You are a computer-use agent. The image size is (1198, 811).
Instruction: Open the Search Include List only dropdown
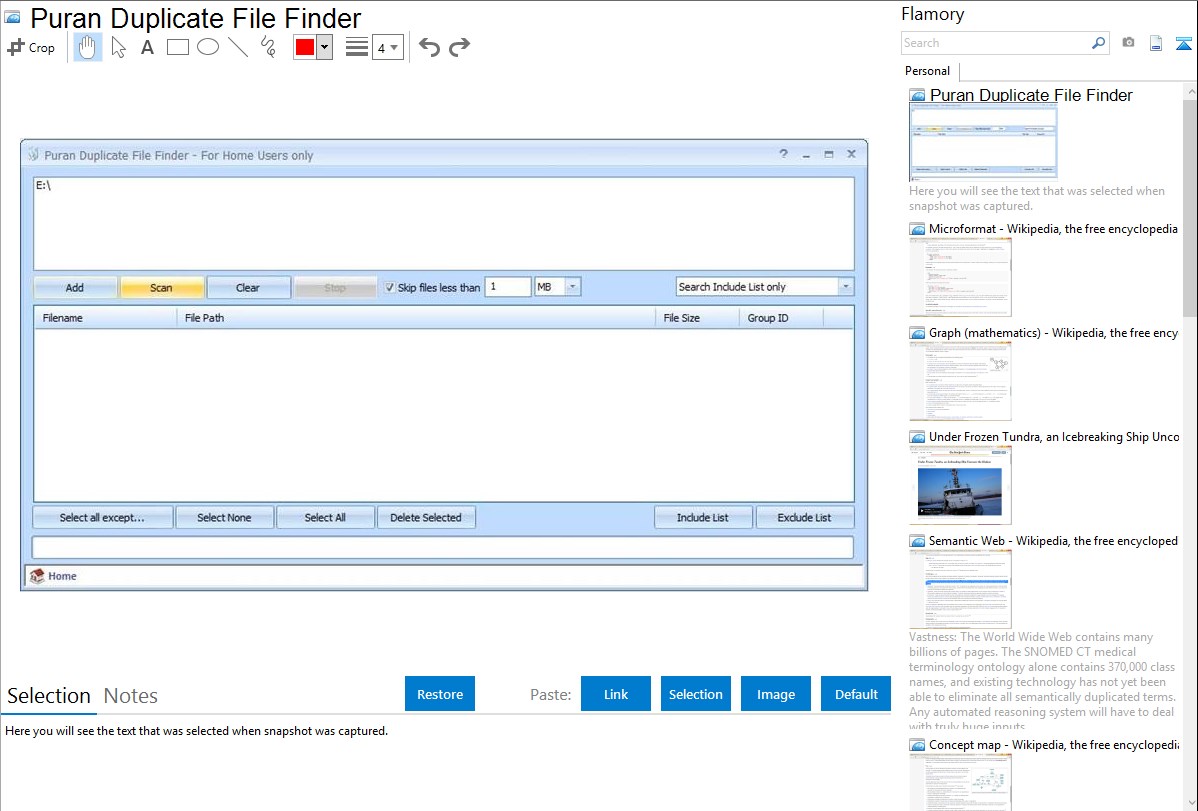pos(846,287)
